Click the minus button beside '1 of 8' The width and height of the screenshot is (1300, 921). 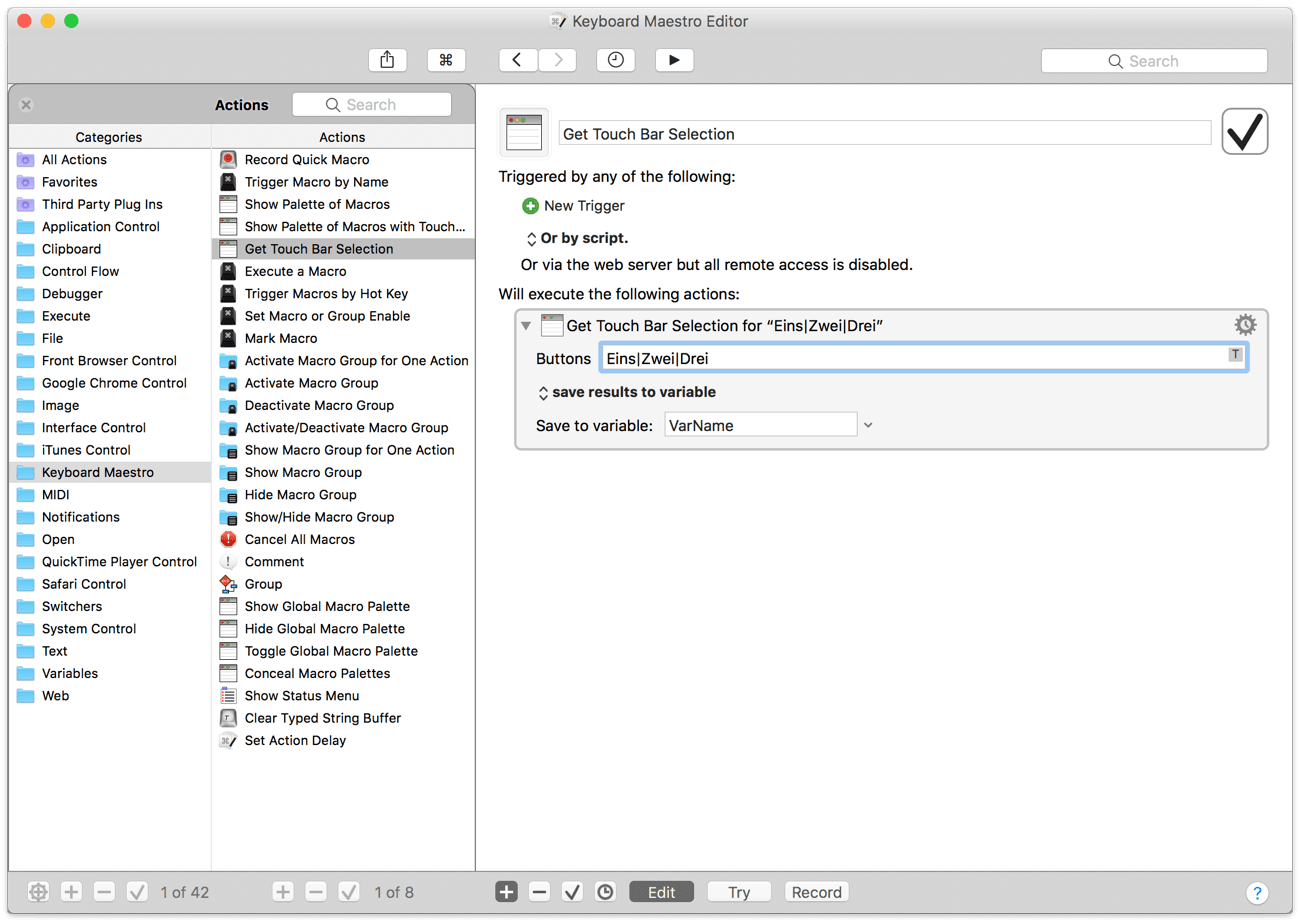click(x=316, y=892)
